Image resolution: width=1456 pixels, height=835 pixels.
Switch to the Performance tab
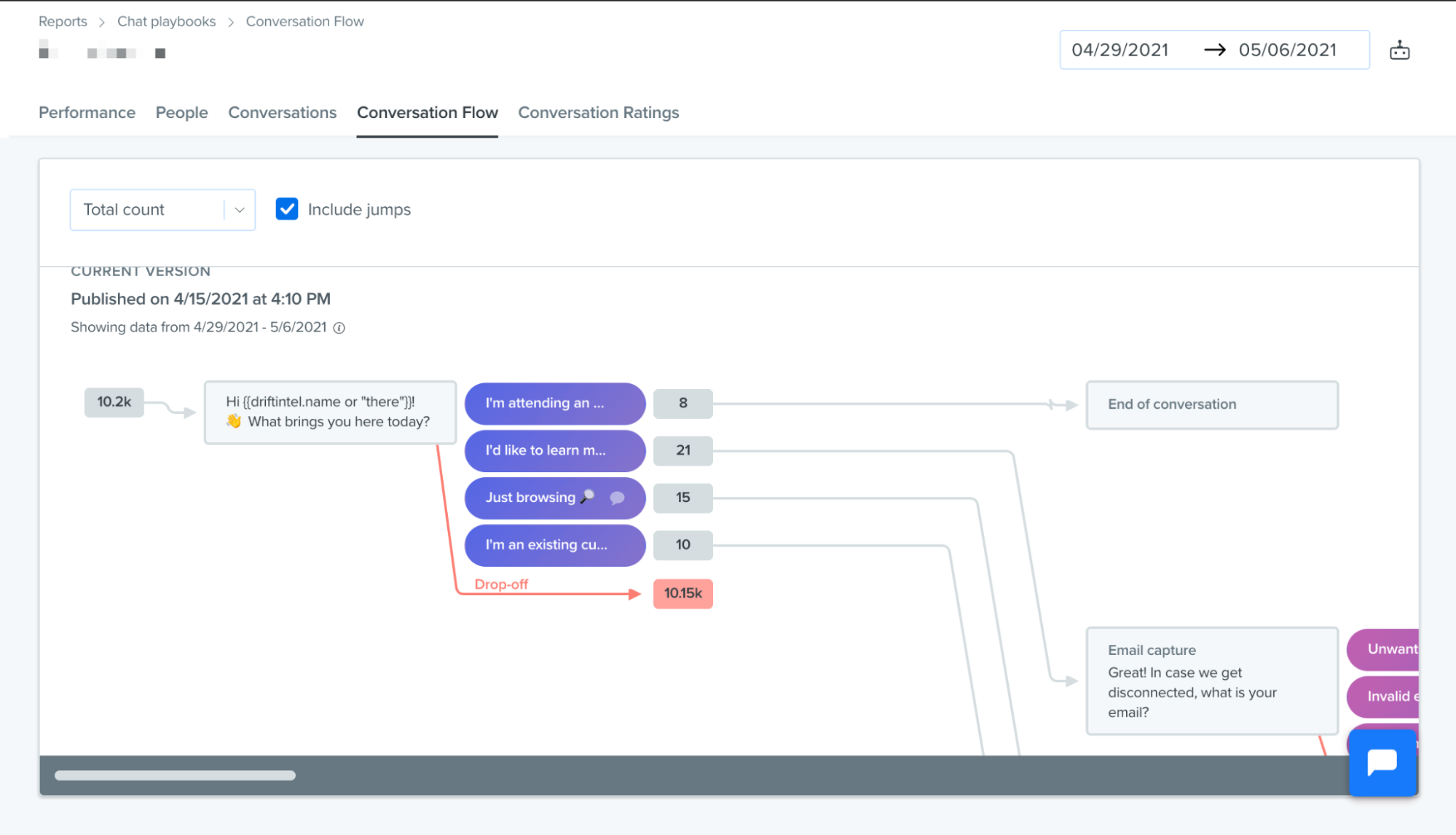87,112
